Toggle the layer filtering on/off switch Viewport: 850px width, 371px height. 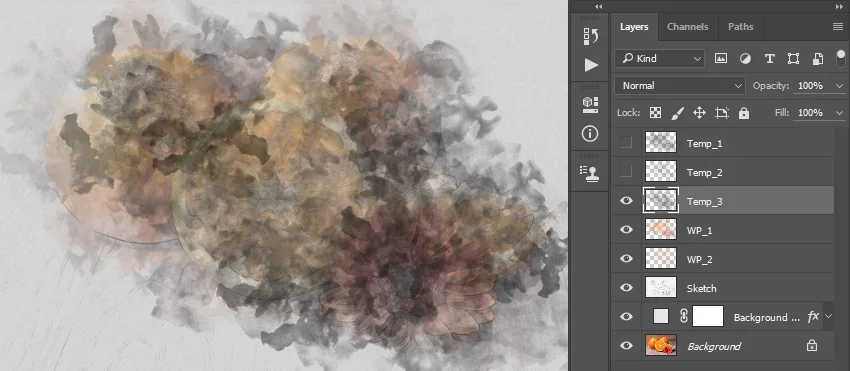(x=841, y=58)
